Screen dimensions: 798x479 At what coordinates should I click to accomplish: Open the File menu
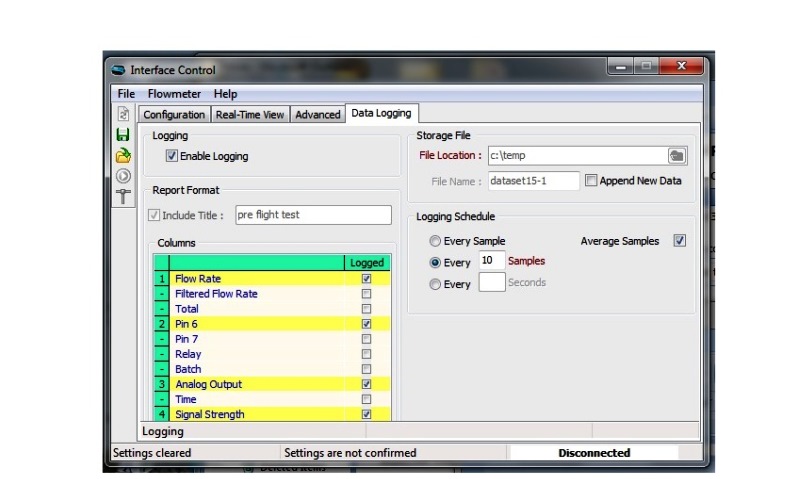click(126, 94)
